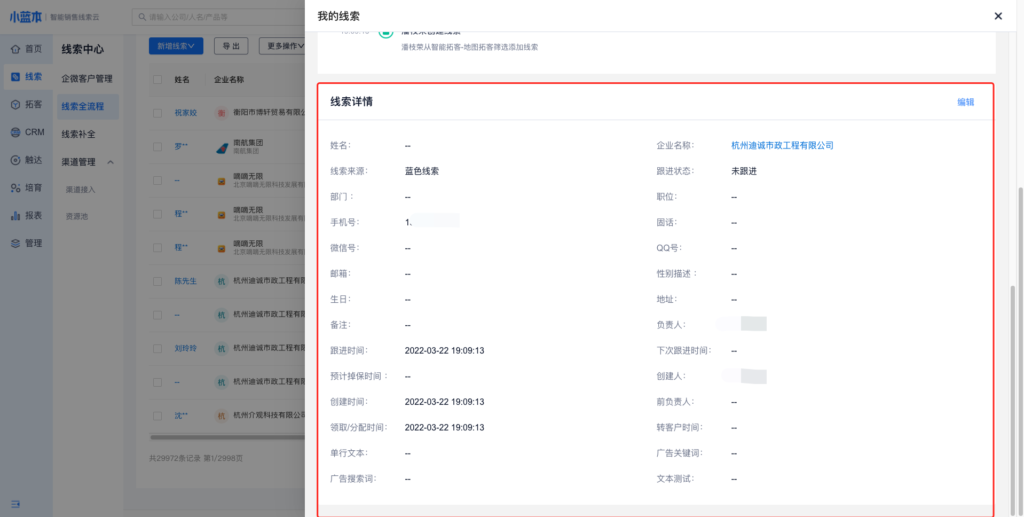Click the 触达 target icon
Screen dimensions: 1024x517
[x=15, y=160]
